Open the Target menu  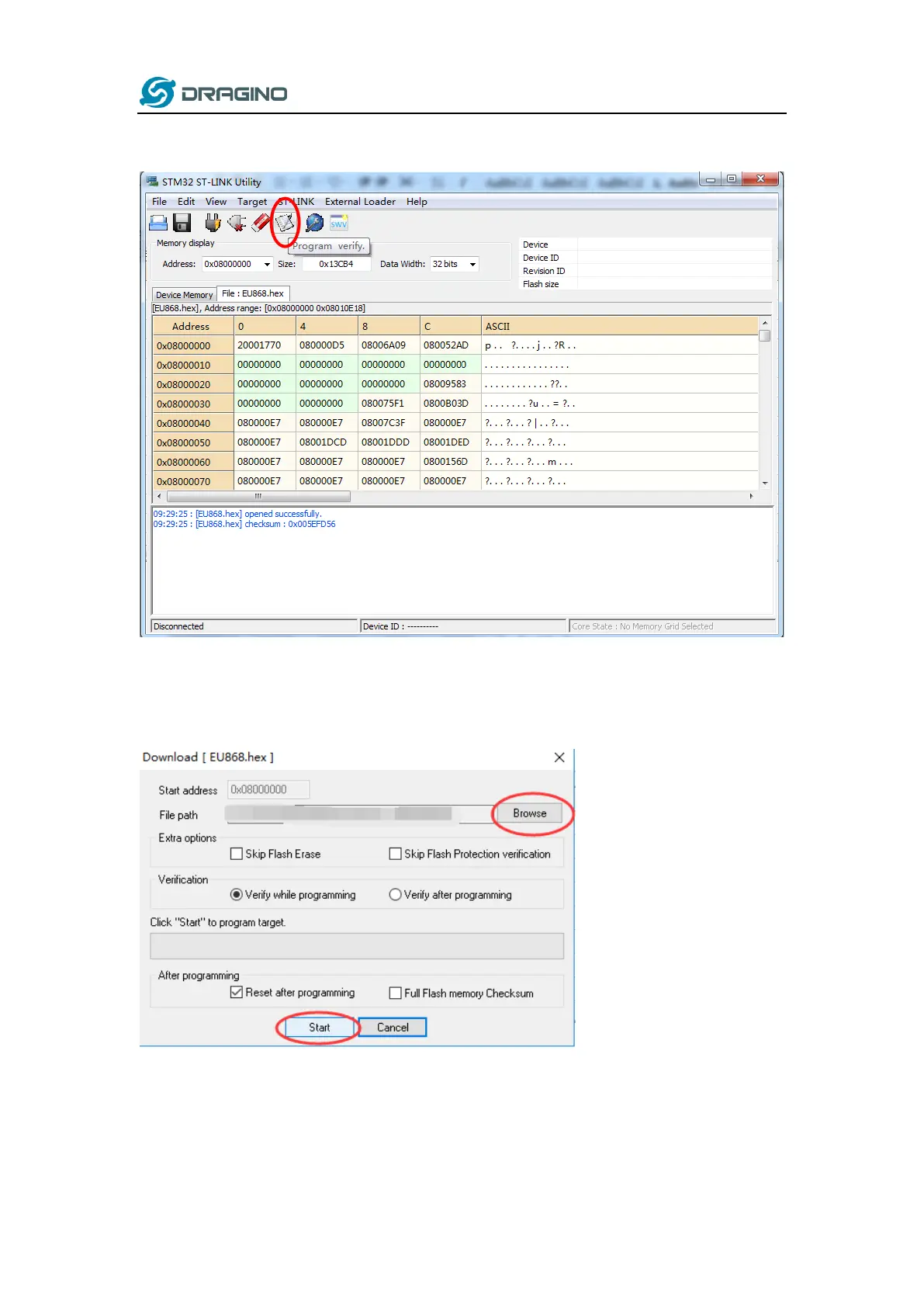(252, 202)
